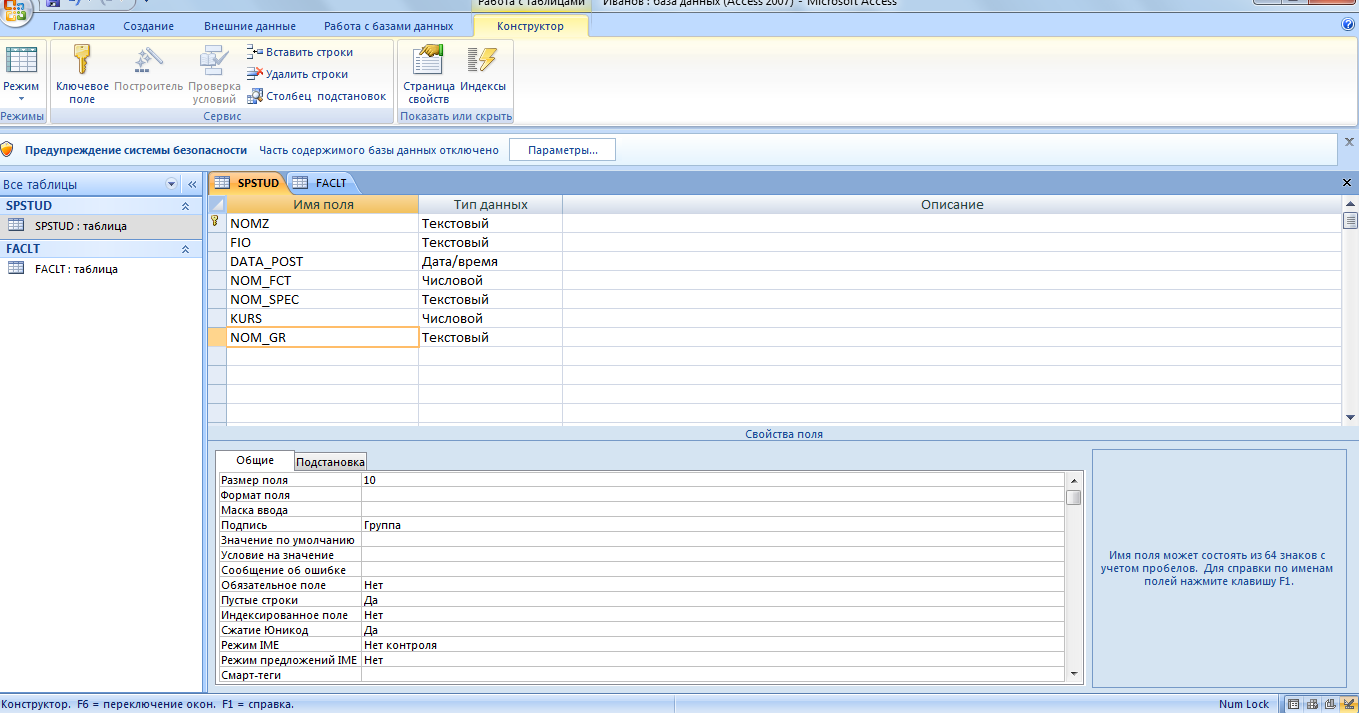Select the Конструктор ribbon tab
This screenshot has height=713, width=1359.
tap(530, 26)
